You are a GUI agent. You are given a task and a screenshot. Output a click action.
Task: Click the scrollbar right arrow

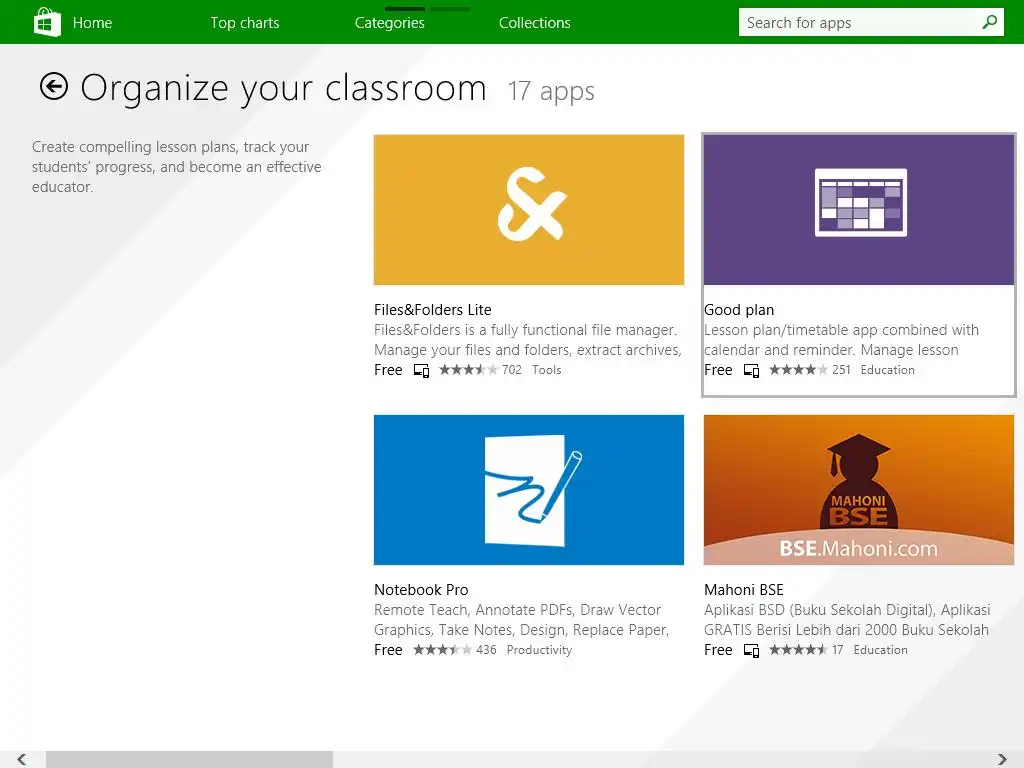coord(1002,759)
